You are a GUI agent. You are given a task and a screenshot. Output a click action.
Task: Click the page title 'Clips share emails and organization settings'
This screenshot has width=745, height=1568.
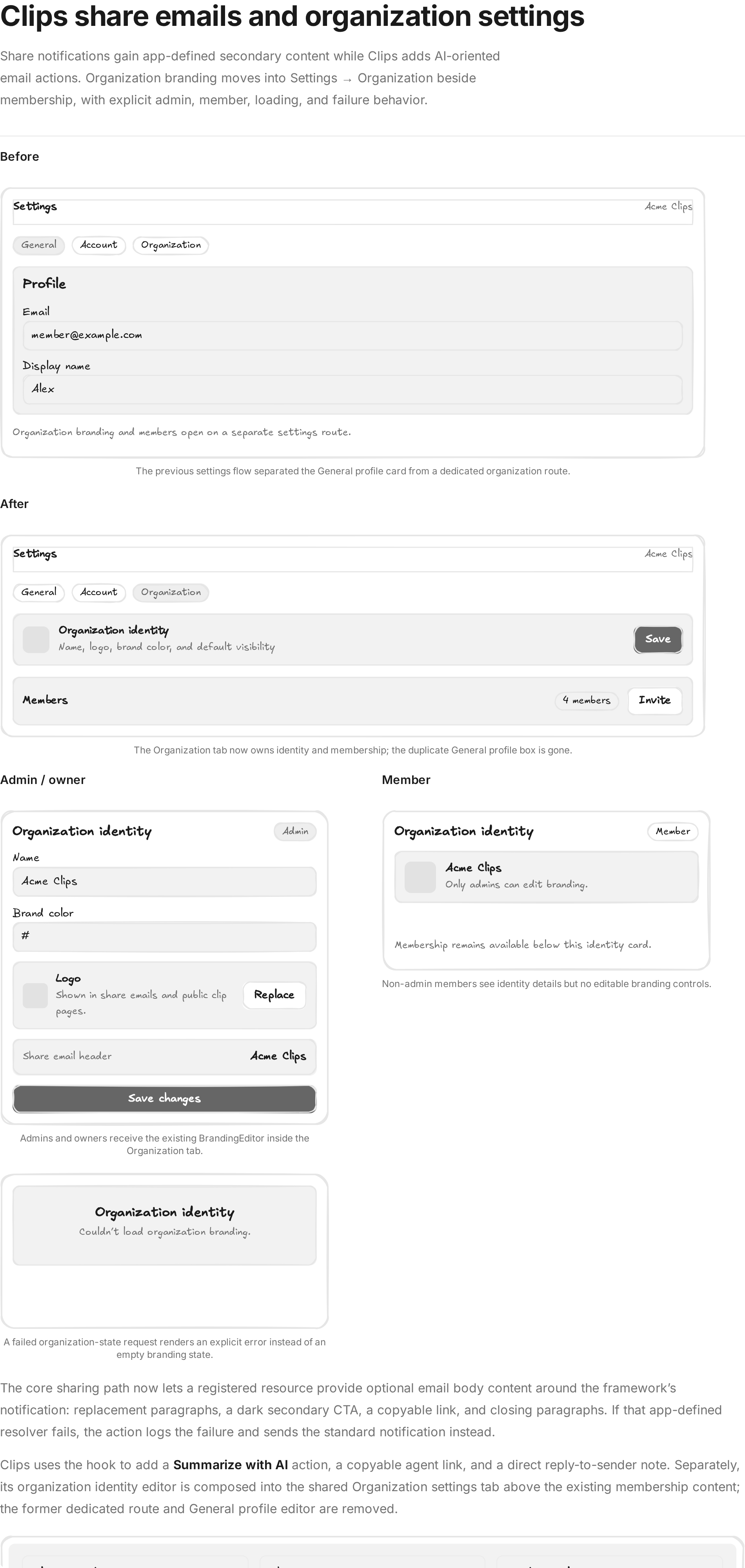pyautogui.click(x=292, y=16)
